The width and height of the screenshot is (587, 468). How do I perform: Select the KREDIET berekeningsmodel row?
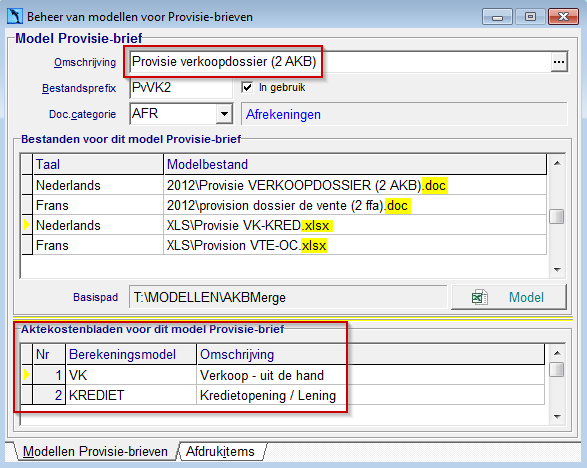tap(283, 395)
